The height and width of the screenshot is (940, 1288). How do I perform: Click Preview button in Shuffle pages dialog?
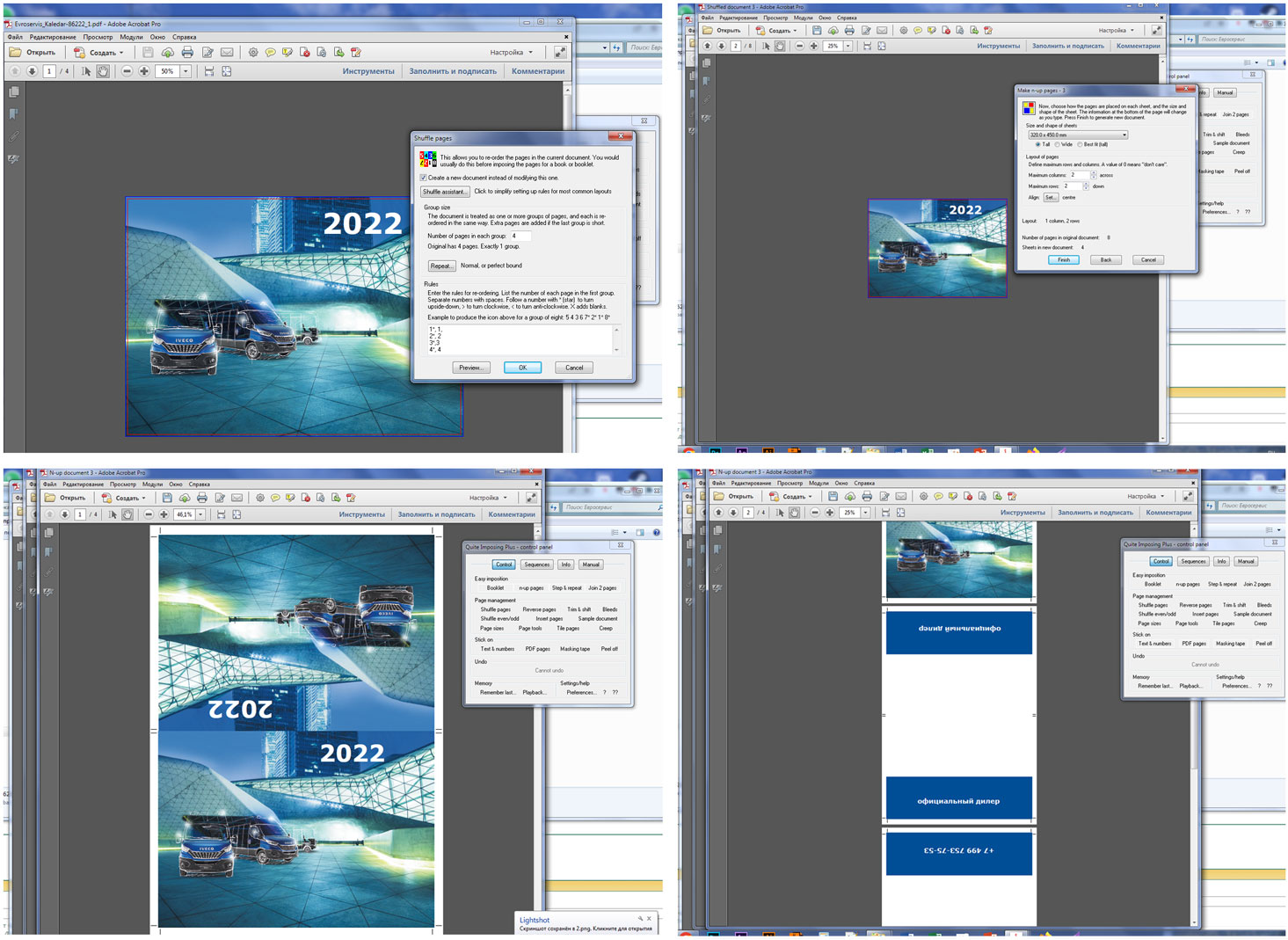pos(470,368)
